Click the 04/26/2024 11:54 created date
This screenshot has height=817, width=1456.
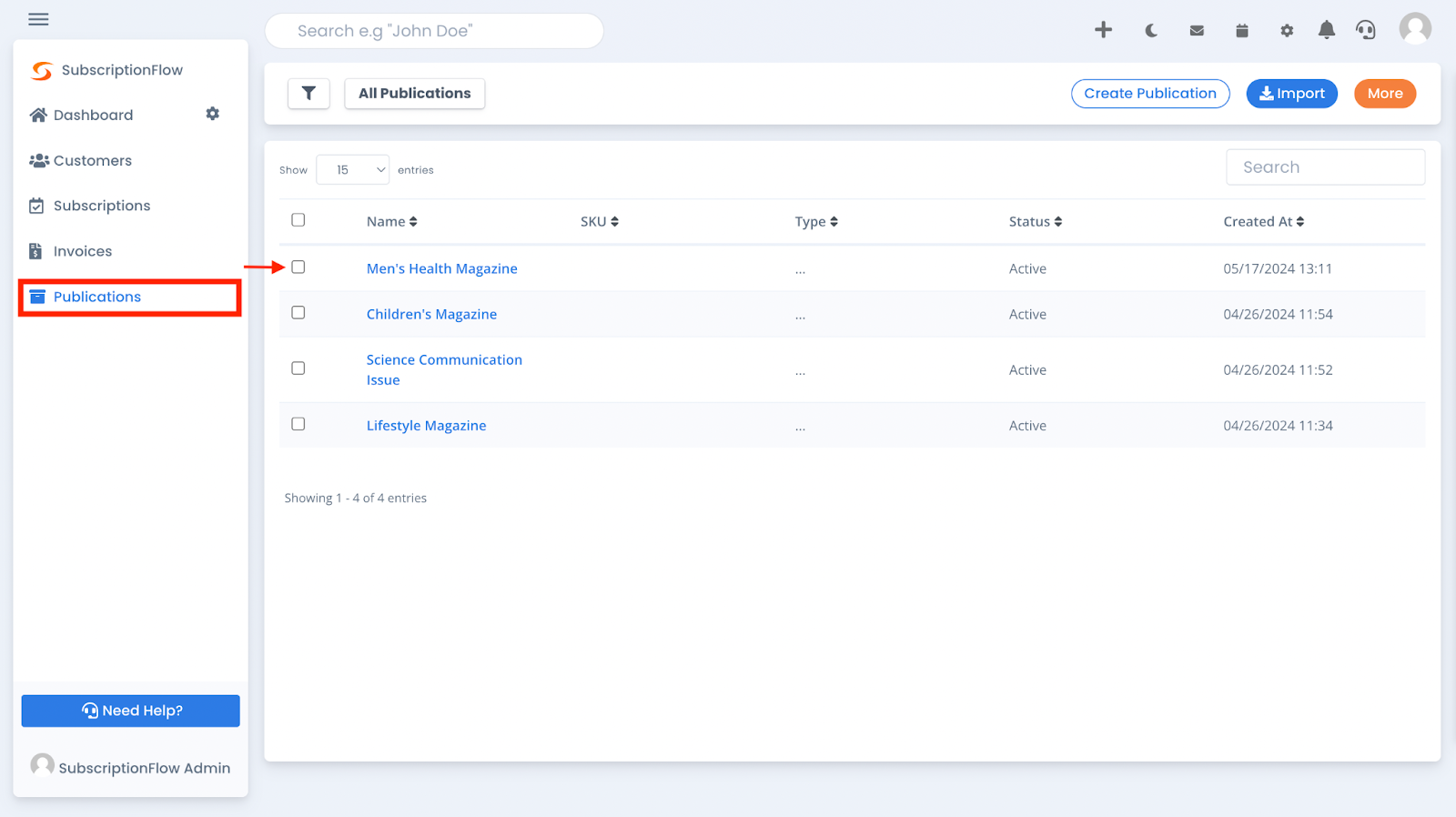click(1278, 314)
